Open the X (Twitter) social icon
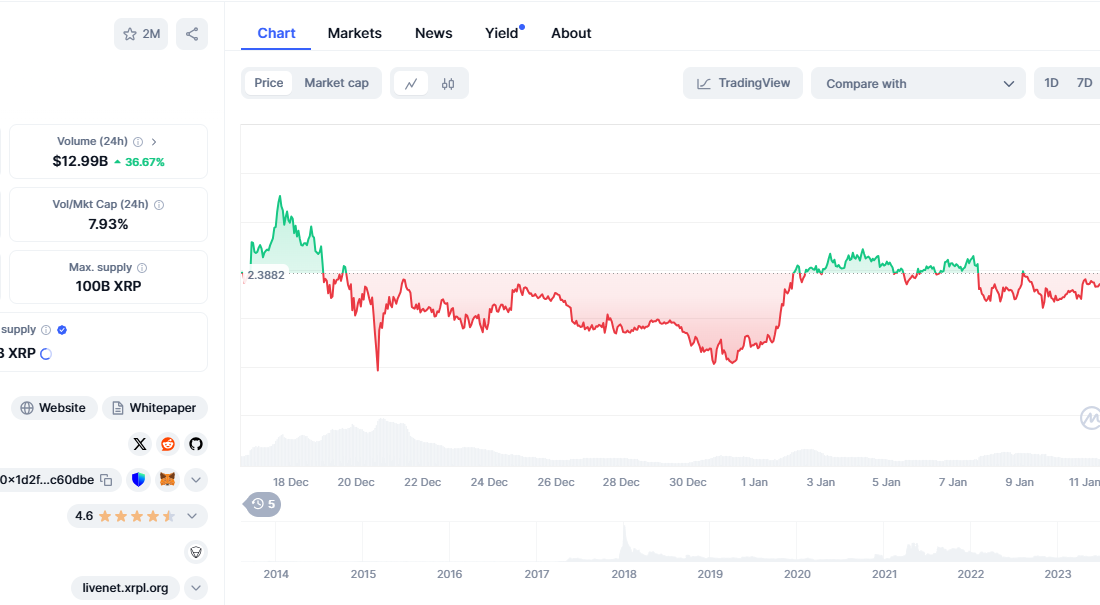This screenshot has height=605, width=1100. pyautogui.click(x=140, y=444)
